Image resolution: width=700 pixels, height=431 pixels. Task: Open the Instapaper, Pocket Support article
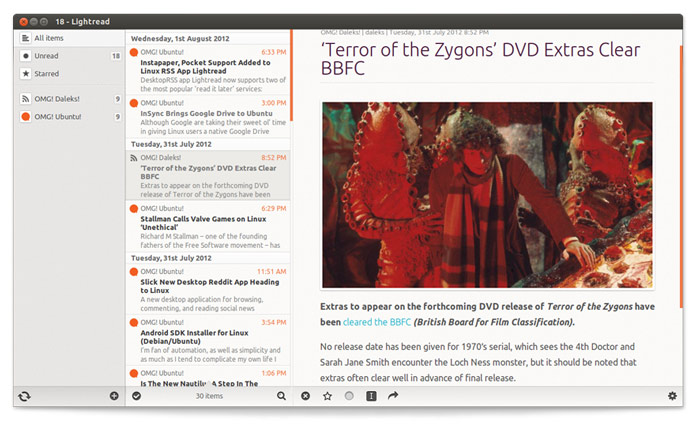(x=207, y=67)
